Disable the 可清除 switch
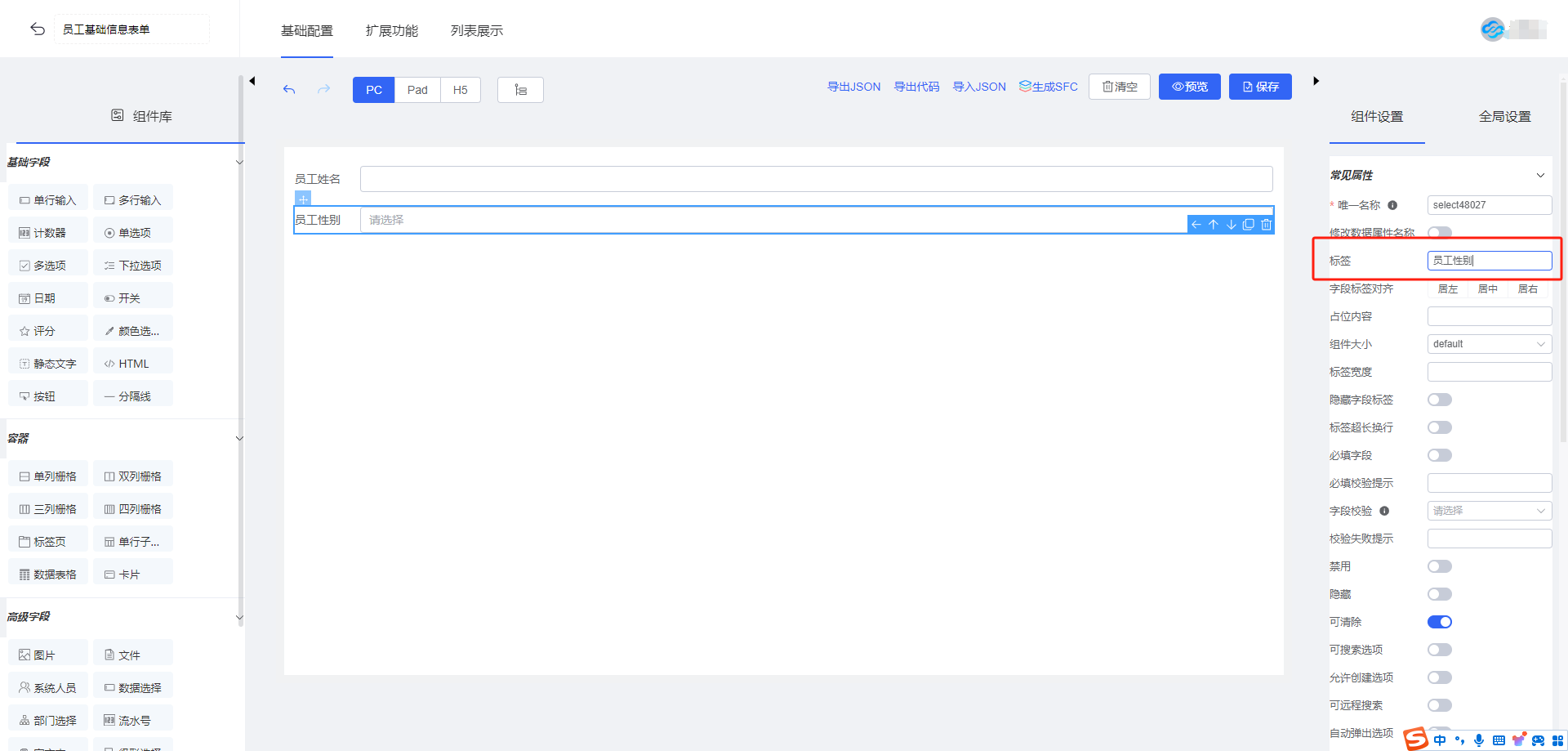1568x751 pixels. pos(1439,622)
